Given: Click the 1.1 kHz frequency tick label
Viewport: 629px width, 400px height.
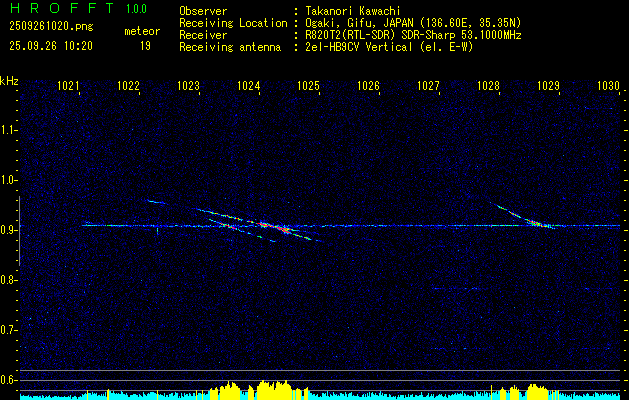Looking at the screenshot, I should [x=8, y=130].
